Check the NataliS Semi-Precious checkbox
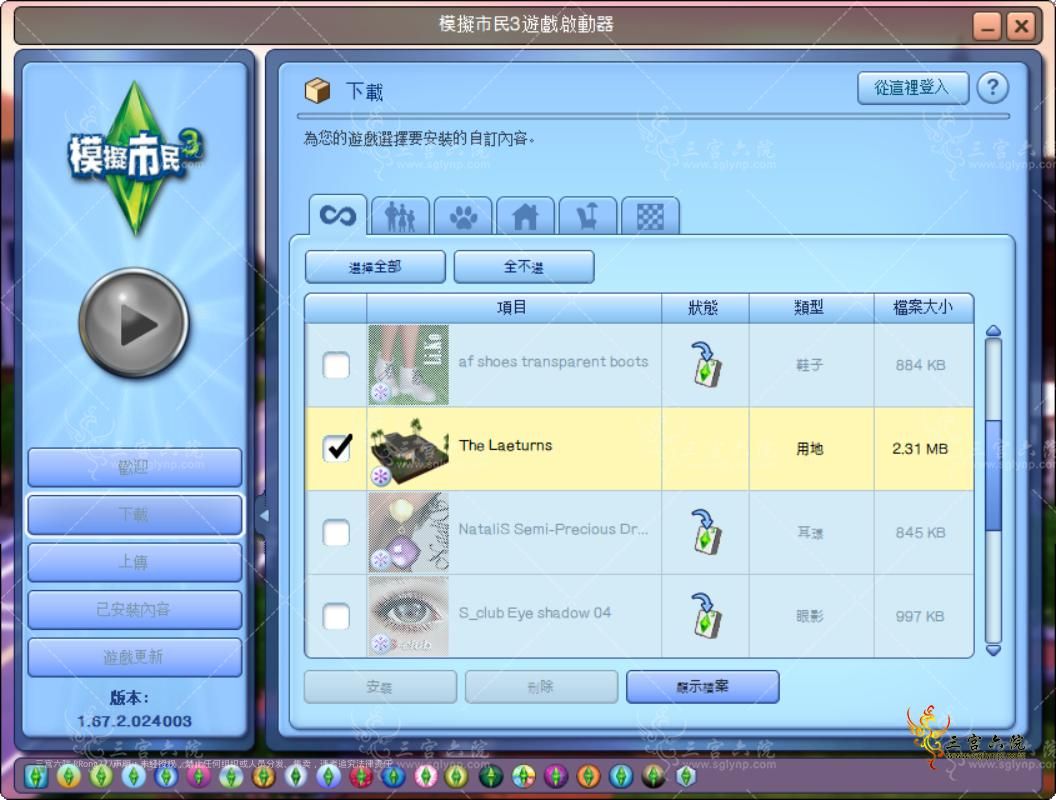This screenshot has width=1056, height=800. [336, 533]
